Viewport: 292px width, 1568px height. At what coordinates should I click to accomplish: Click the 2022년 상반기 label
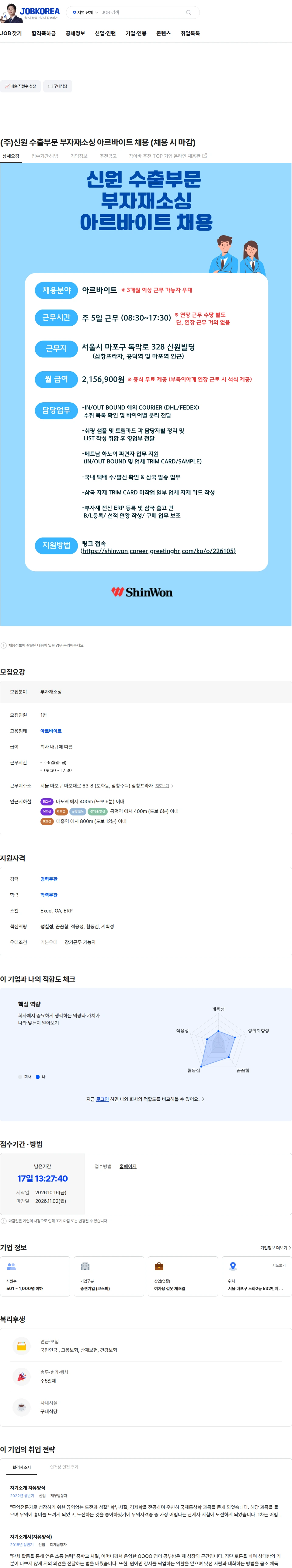(x=22, y=1496)
